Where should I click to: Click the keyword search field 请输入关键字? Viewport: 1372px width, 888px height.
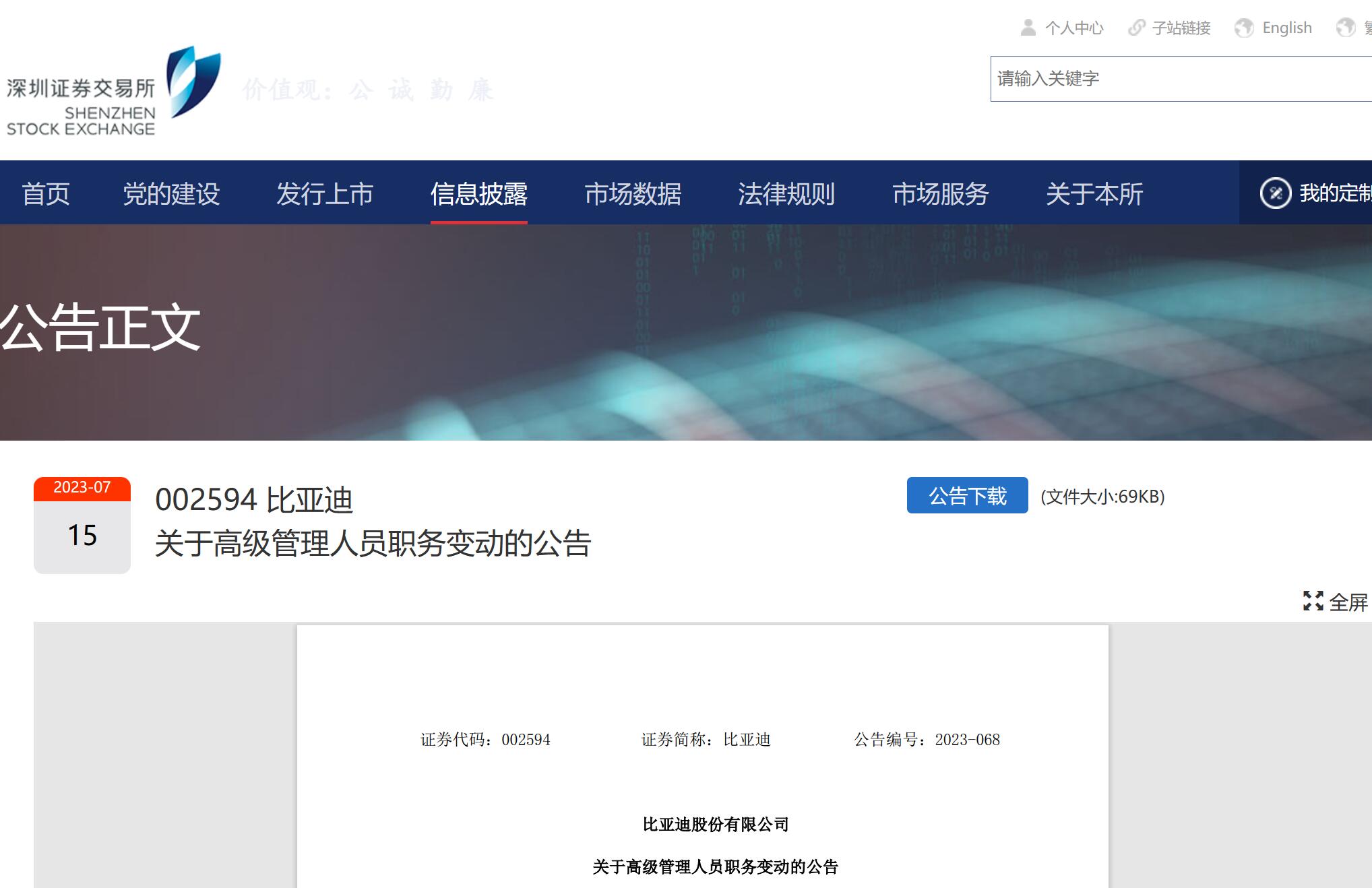click(x=1181, y=79)
